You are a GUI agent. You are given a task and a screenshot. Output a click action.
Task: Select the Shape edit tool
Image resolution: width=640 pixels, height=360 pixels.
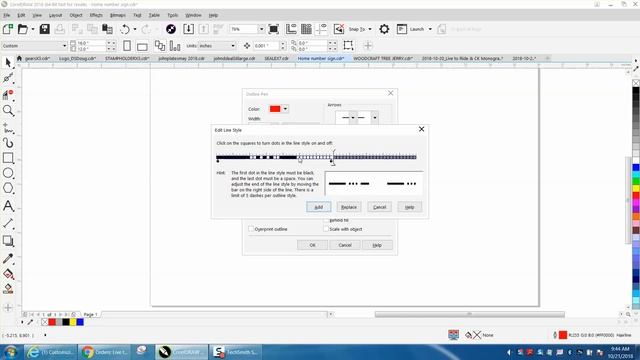(8, 78)
